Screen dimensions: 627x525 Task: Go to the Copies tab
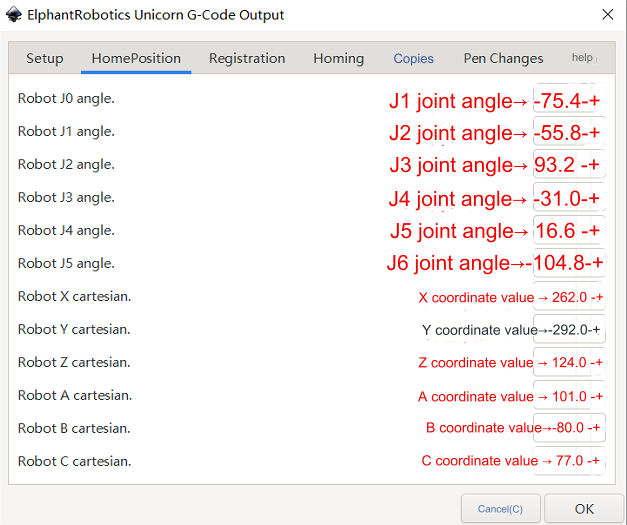413,58
